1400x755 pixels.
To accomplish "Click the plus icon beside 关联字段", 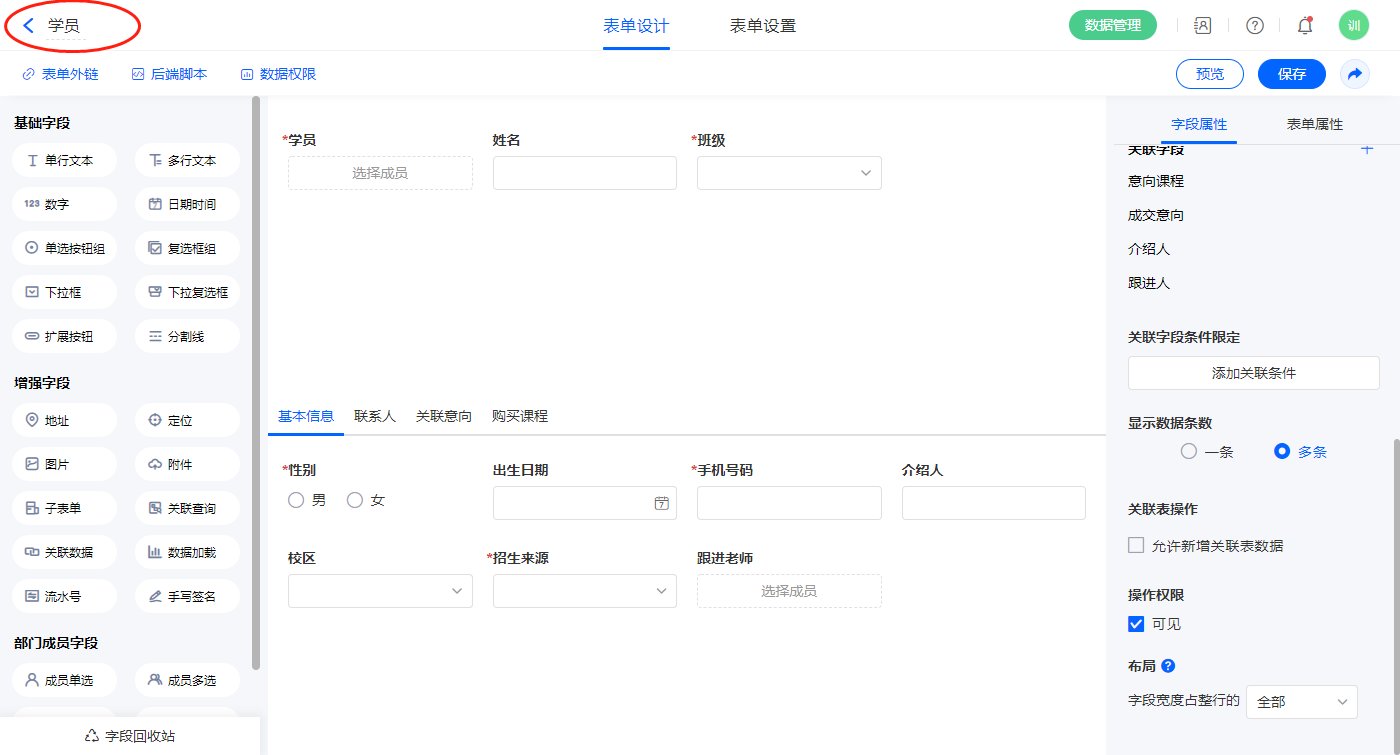I will click(1367, 150).
